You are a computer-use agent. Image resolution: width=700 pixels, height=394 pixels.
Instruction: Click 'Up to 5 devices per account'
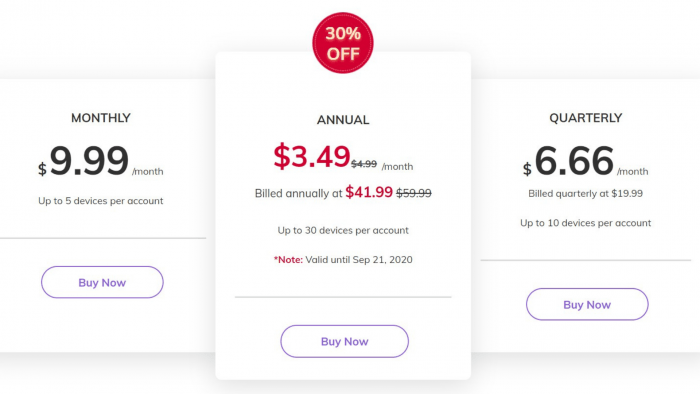pyautogui.click(x=100, y=201)
